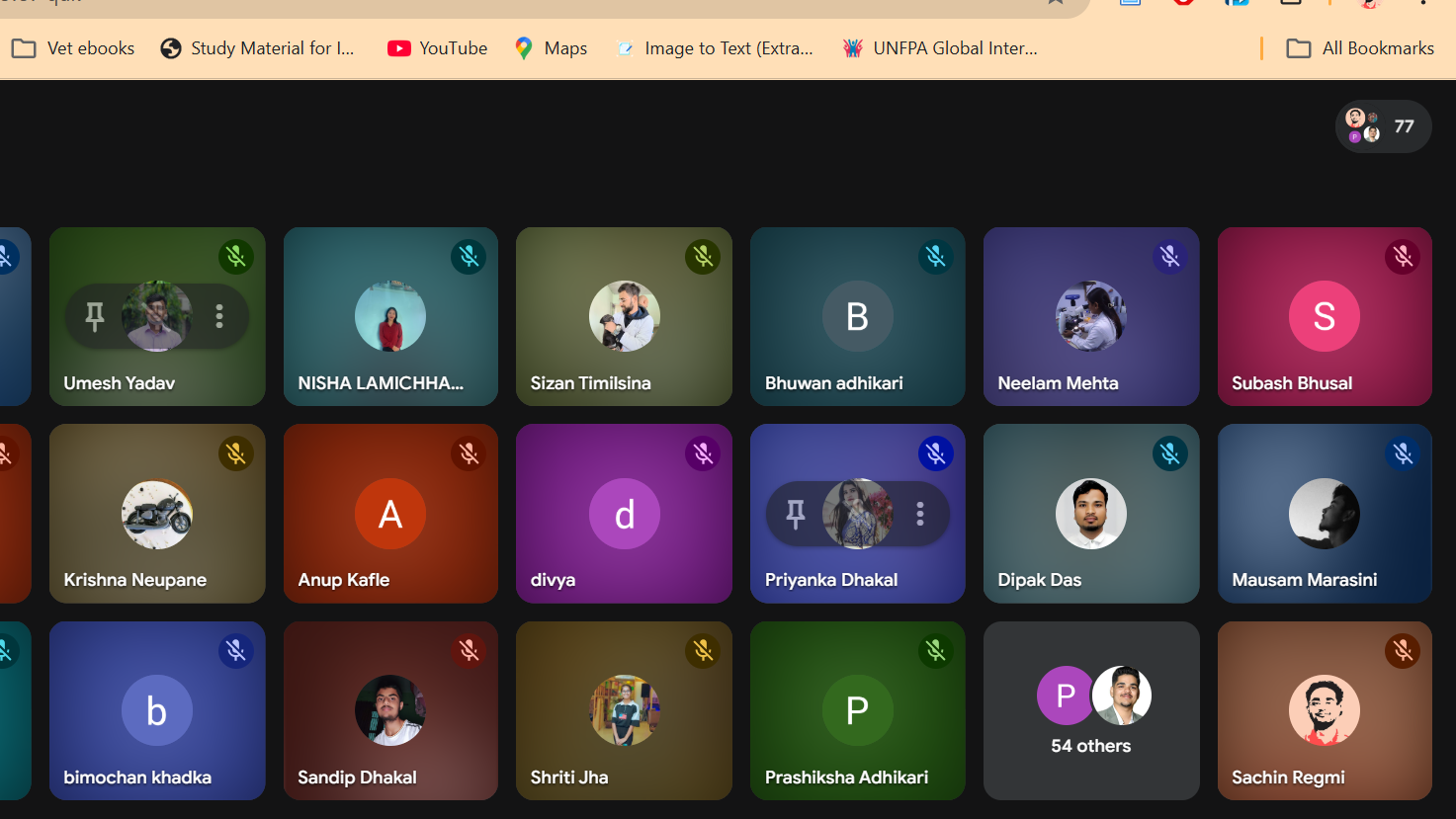The image size is (1456, 819).
Task: Open the Maps bookmark
Action: (x=552, y=48)
